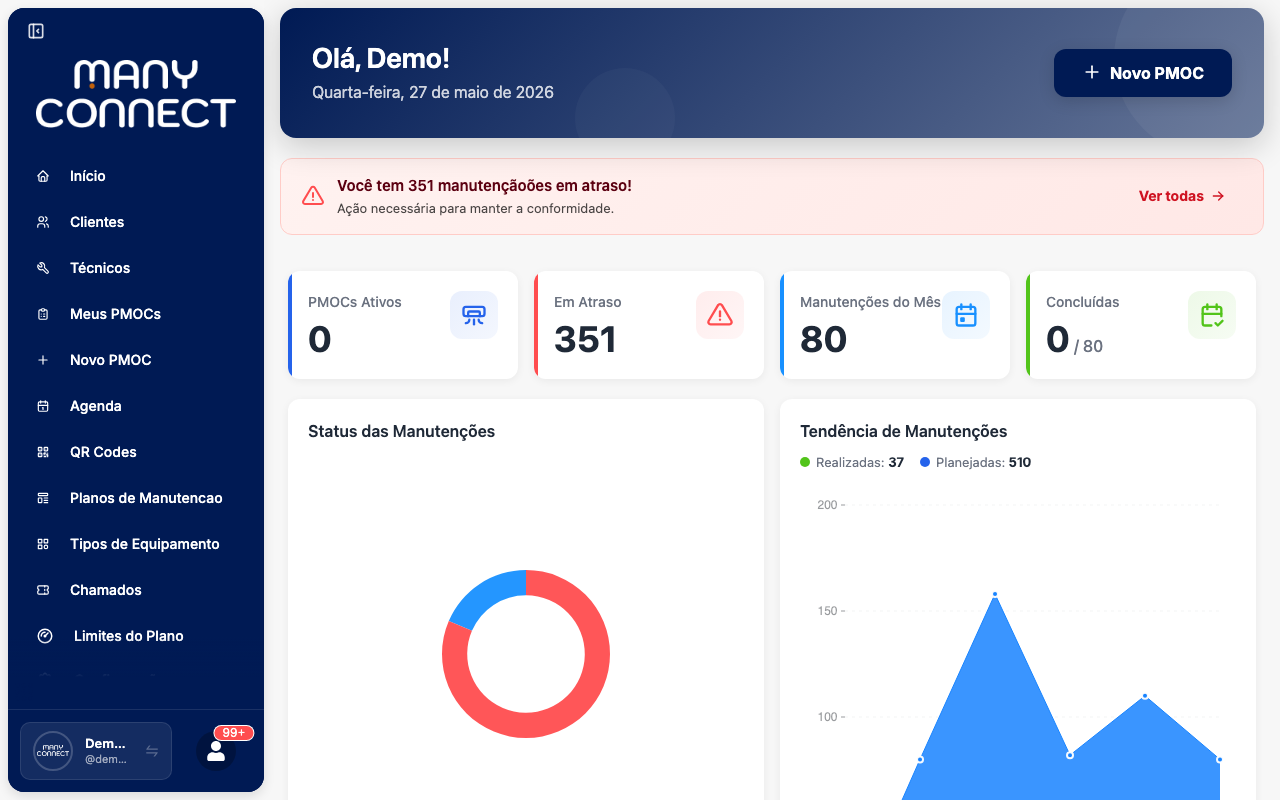Click the air conditioner icon on PMOCs Ativos card
The height and width of the screenshot is (800, 1280).
coord(474,315)
